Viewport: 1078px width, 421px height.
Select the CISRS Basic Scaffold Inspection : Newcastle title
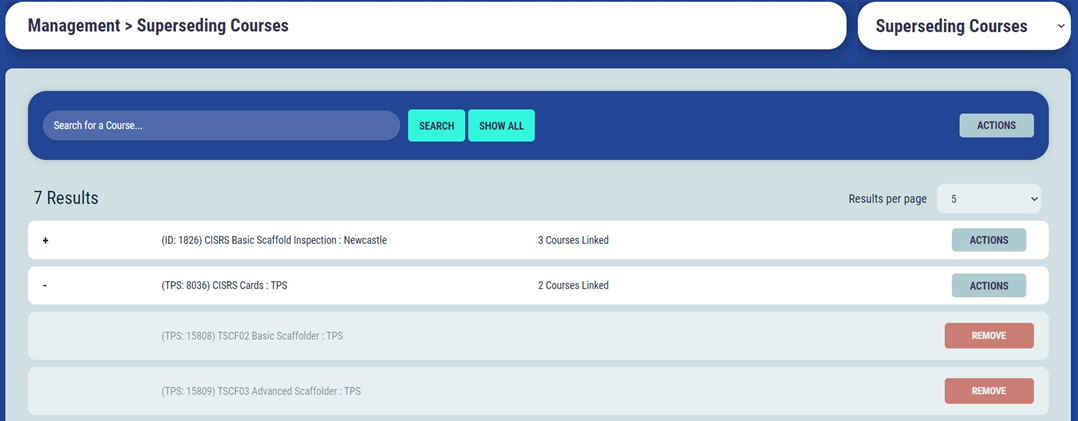coord(273,241)
